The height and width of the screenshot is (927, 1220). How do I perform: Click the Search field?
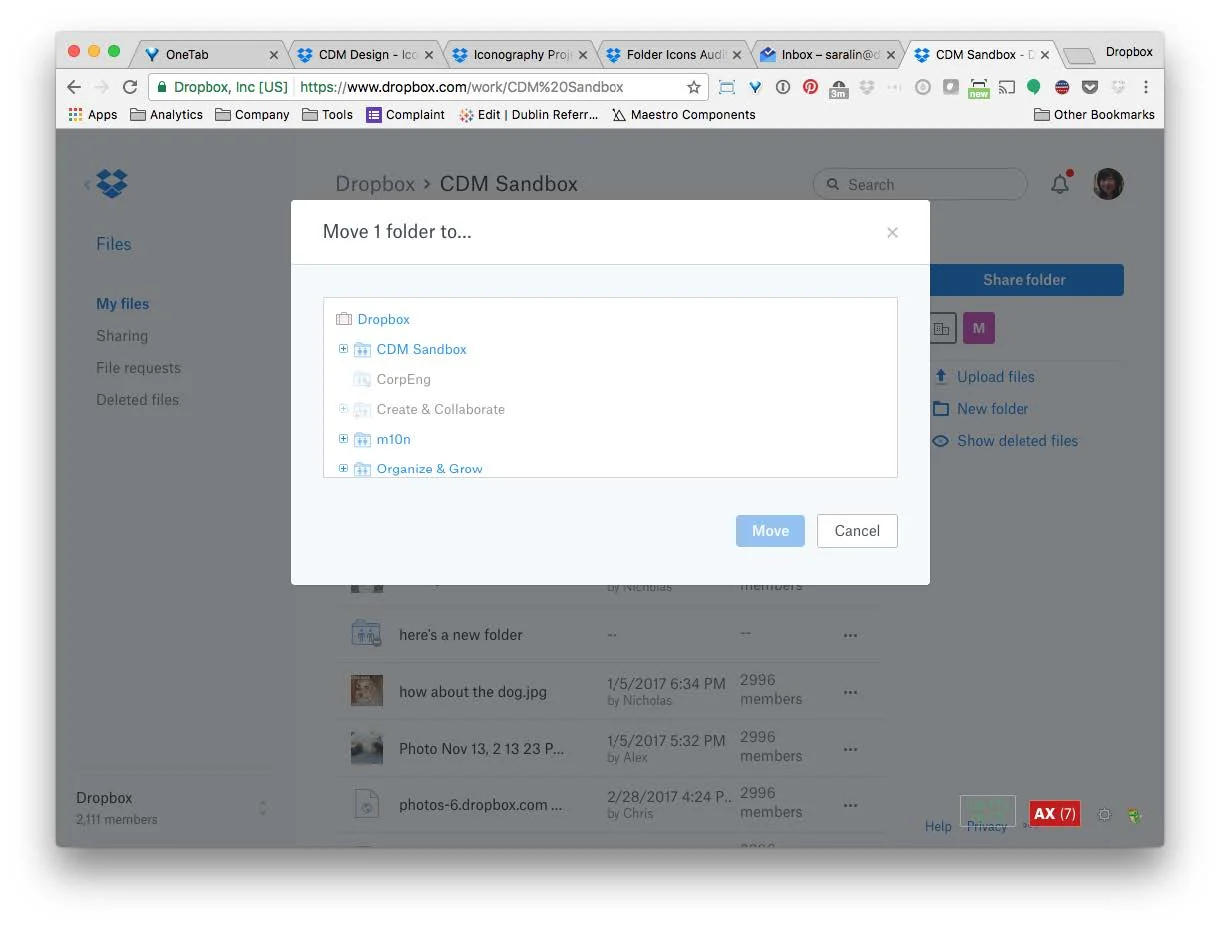[920, 184]
